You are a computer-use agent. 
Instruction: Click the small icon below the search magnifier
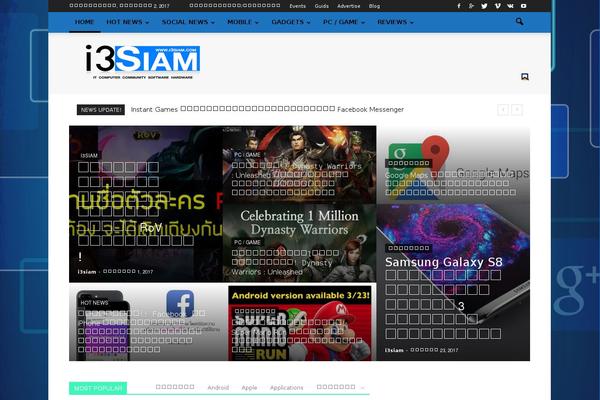click(x=525, y=77)
